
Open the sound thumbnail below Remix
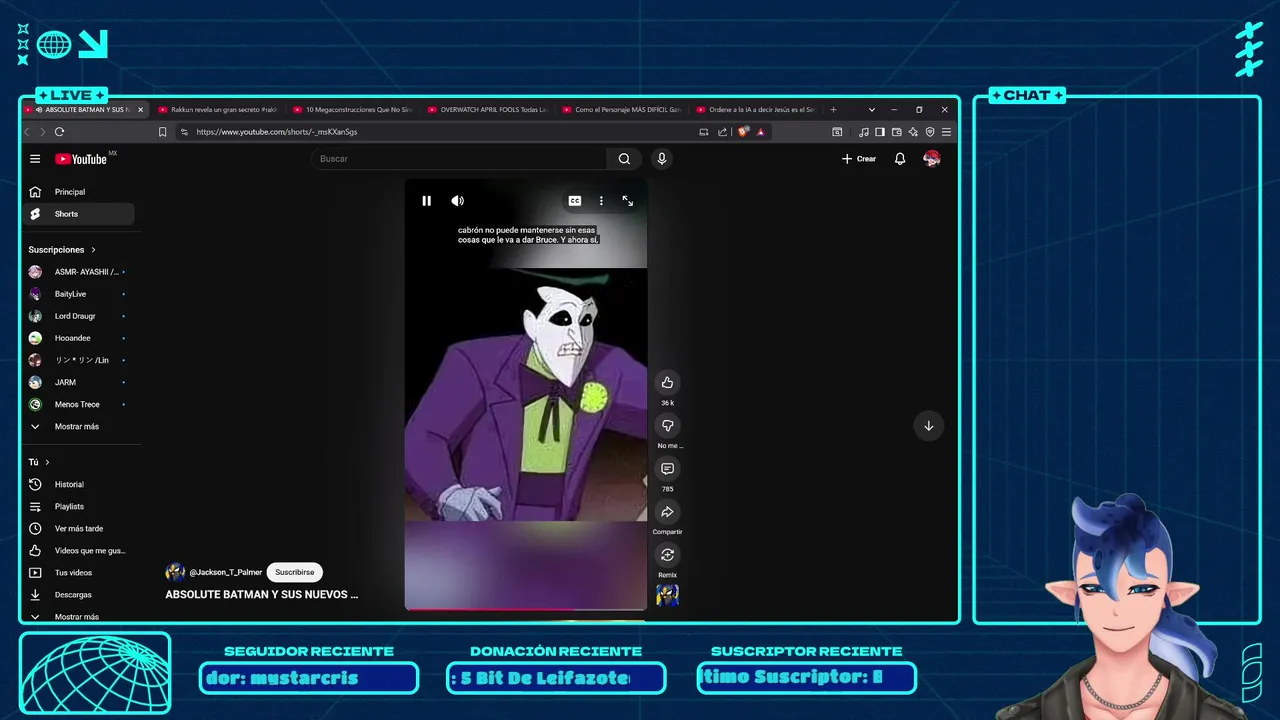coord(667,595)
